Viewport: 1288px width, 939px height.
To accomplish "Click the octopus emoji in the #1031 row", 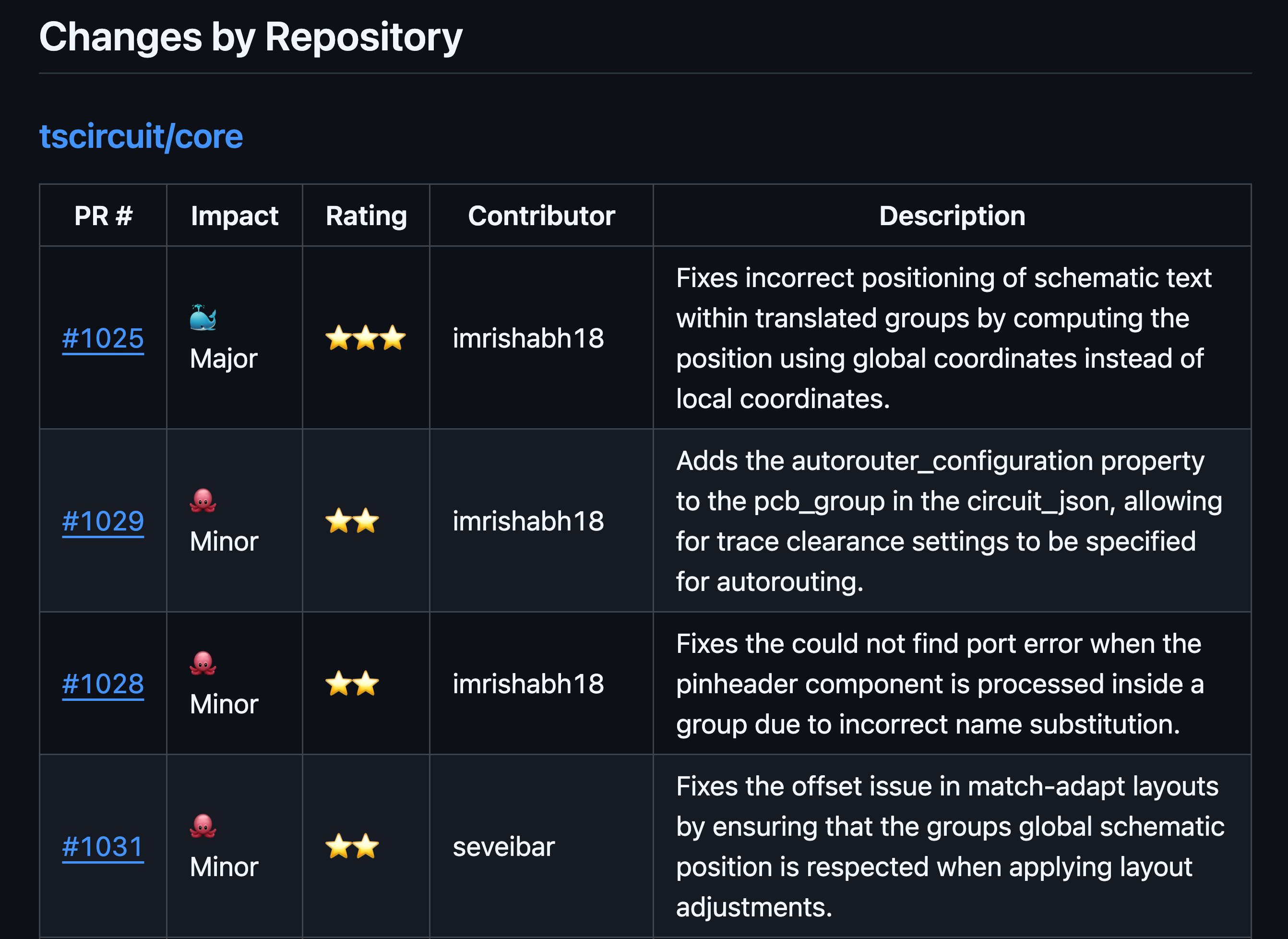I will click(203, 826).
